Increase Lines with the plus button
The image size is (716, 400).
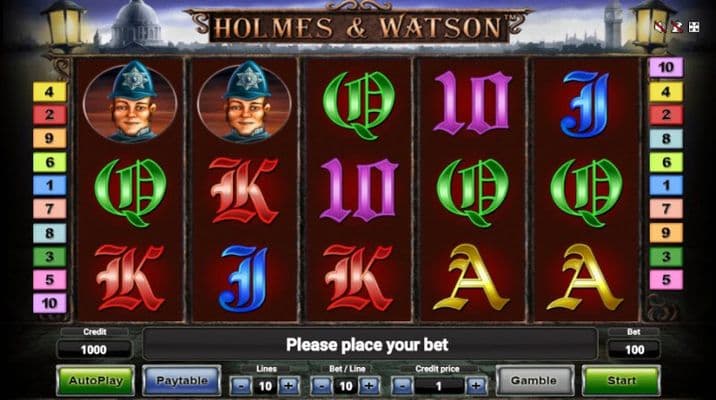289,386
